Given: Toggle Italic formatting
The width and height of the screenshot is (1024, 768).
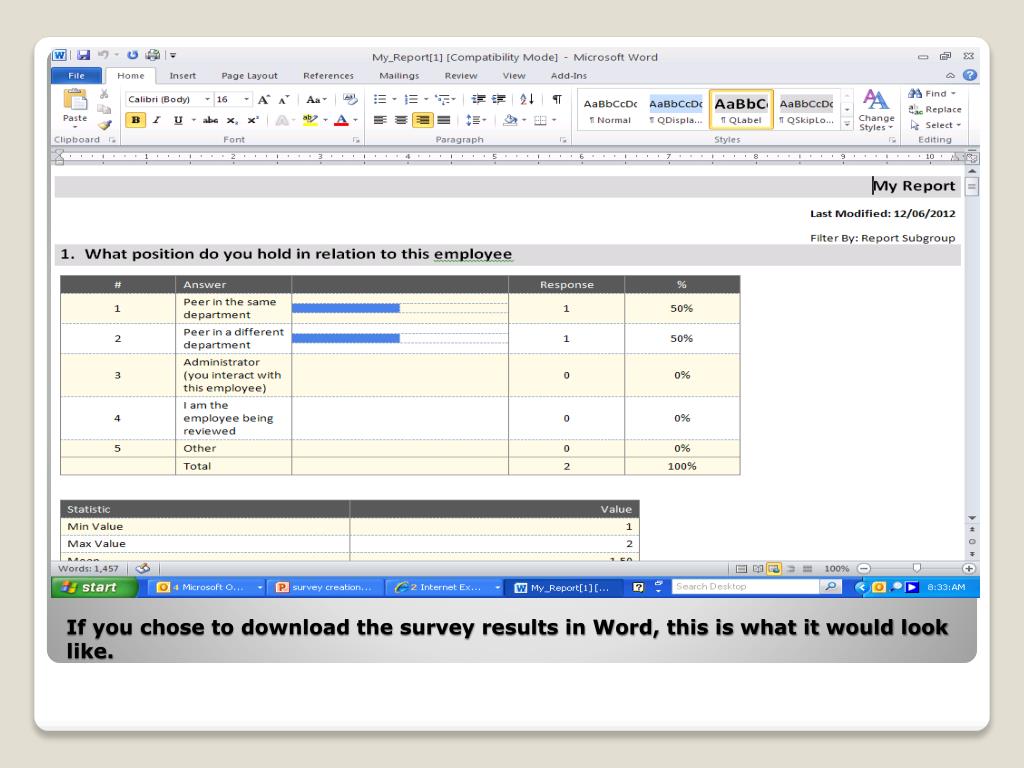Looking at the screenshot, I should pyautogui.click(x=157, y=120).
